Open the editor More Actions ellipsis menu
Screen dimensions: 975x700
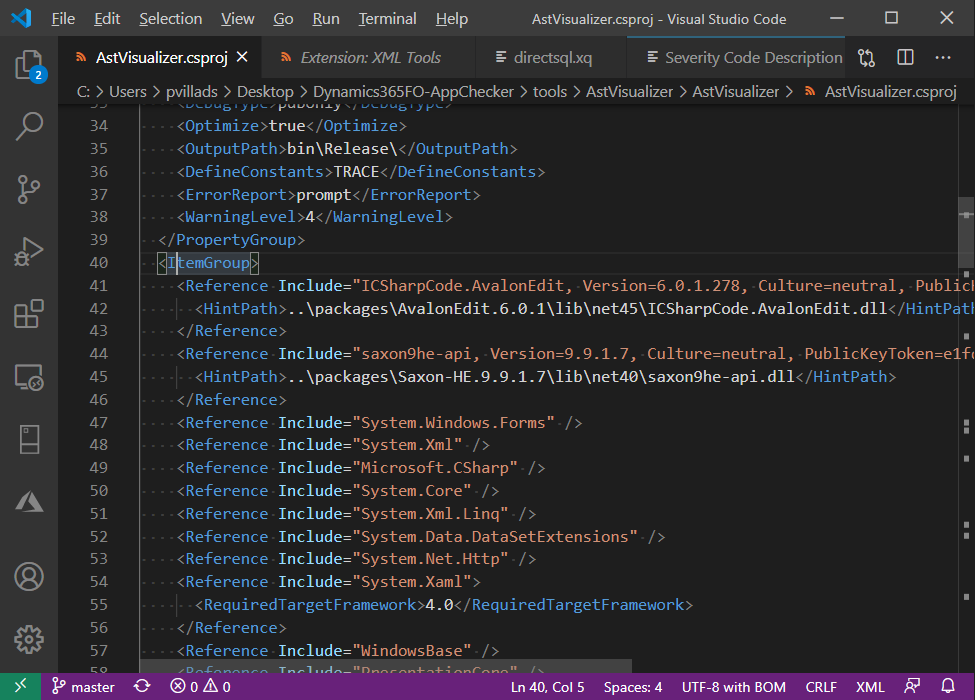942,57
